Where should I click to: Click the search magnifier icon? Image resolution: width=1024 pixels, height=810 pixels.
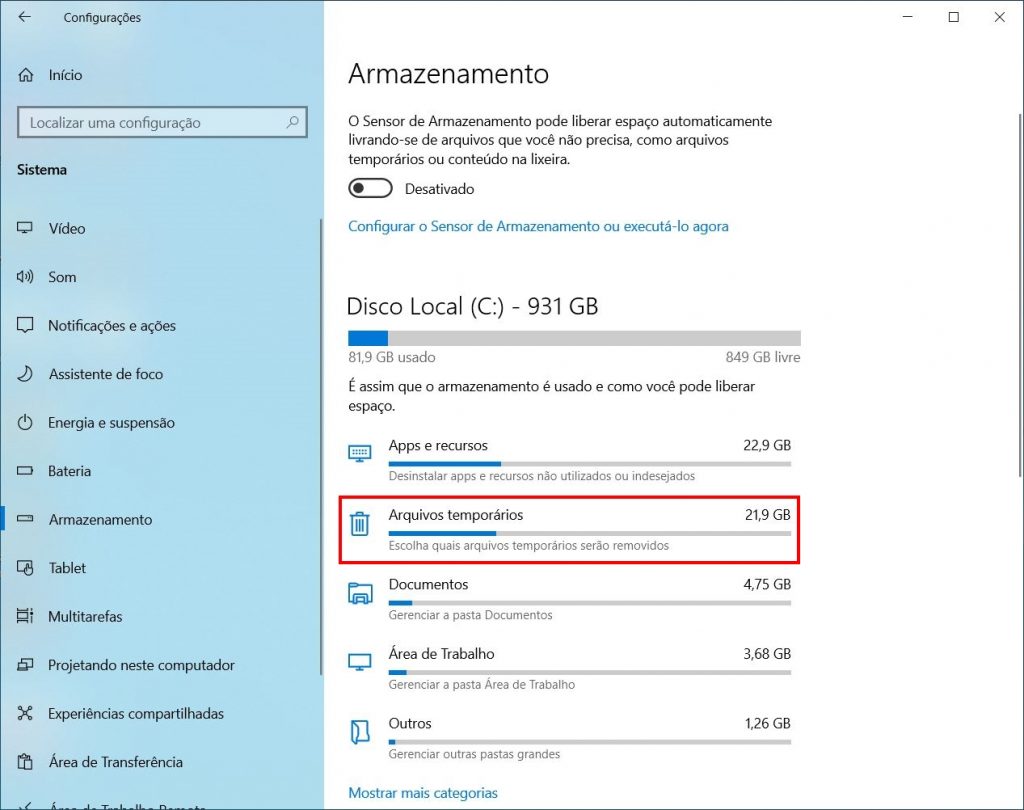pyautogui.click(x=293, y=122)
